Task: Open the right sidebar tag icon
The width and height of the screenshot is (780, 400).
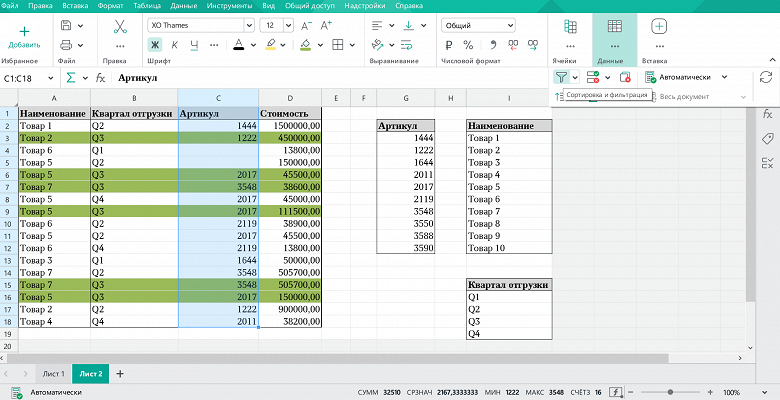Action: [768, 138]
